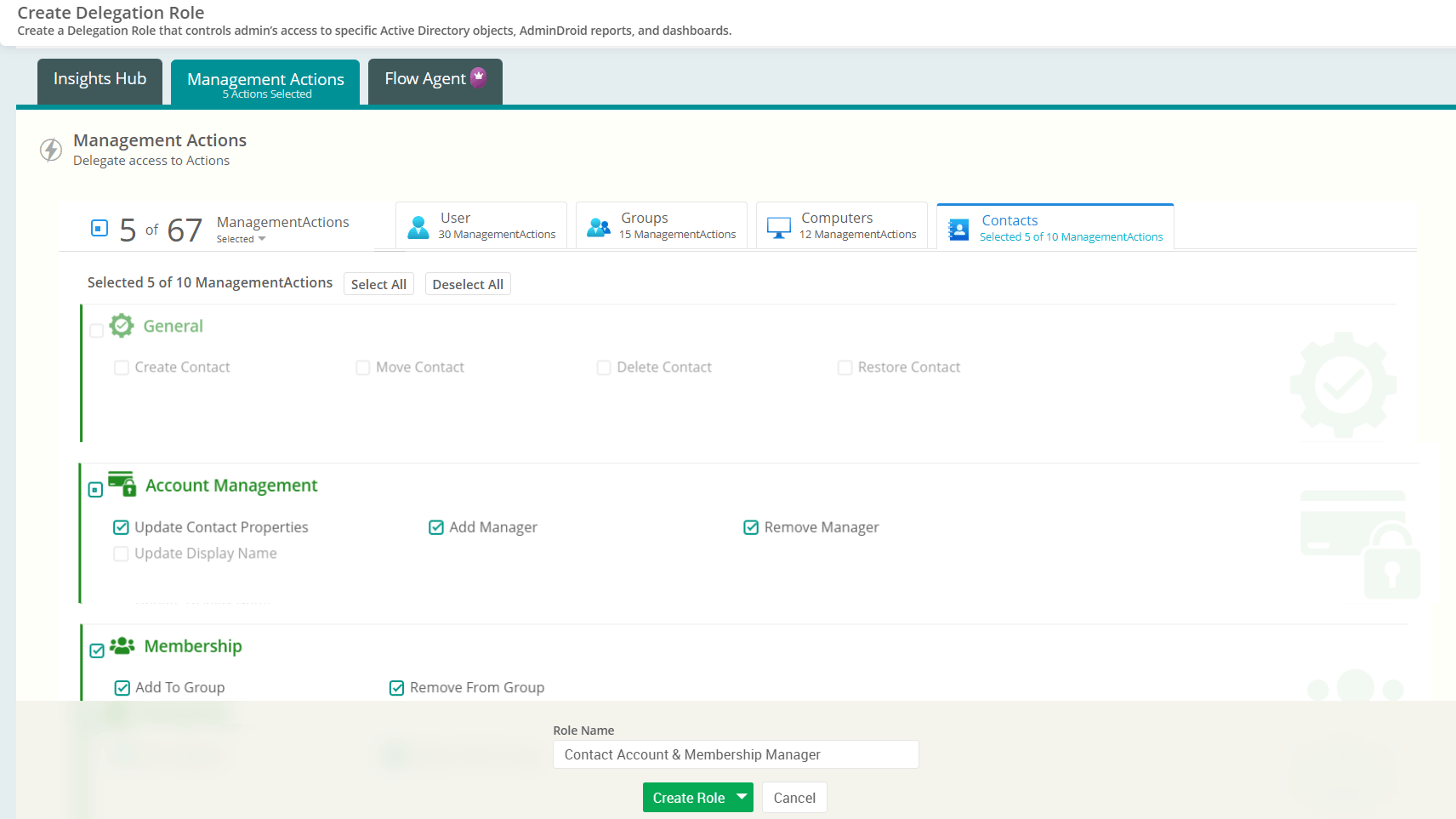This screenshot has height=819, width=1456.
Task: Click the Select All button
Action: tap(378, 284)
